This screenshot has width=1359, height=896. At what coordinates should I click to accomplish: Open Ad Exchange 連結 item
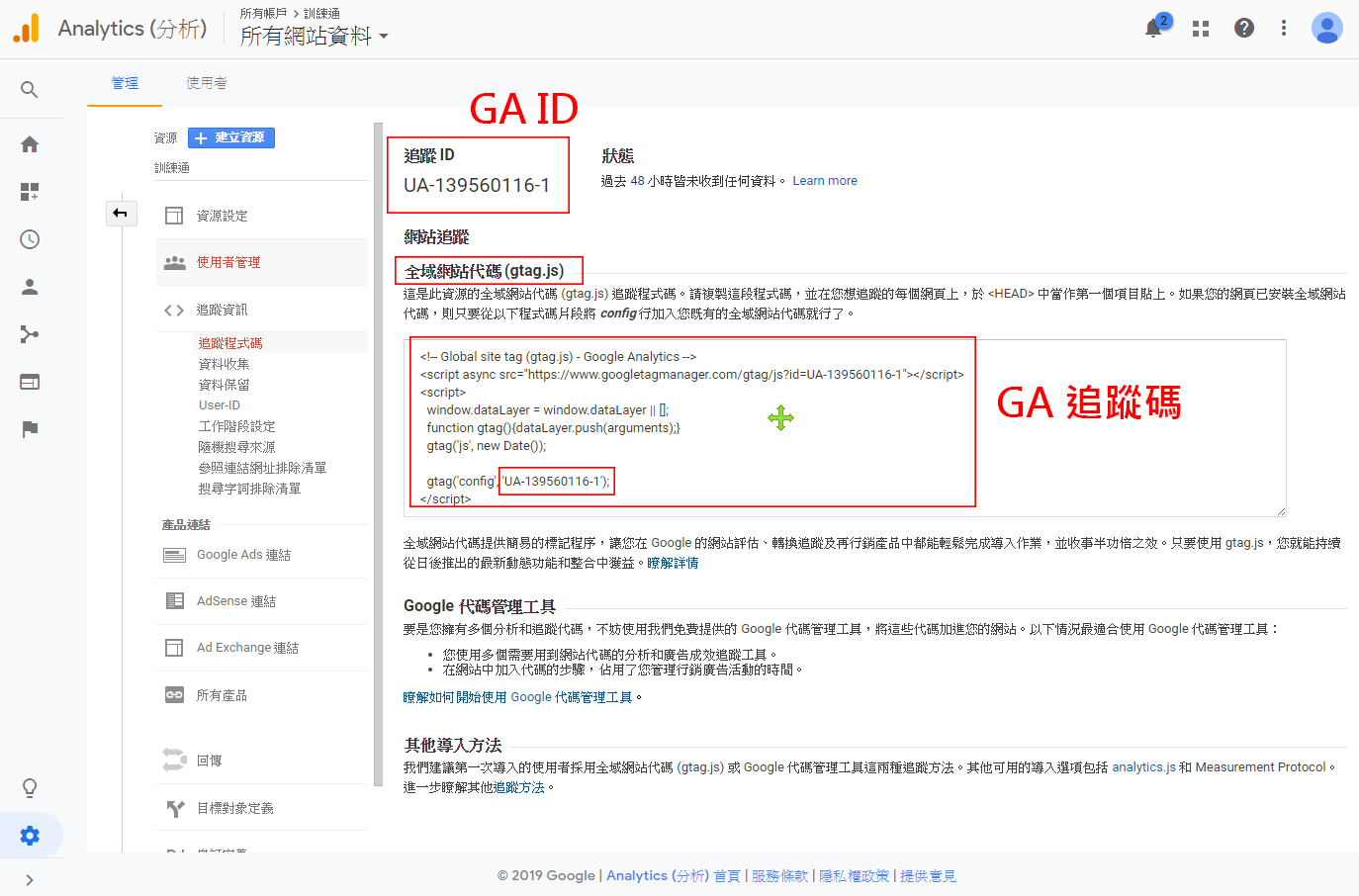[x=261, y=648]
